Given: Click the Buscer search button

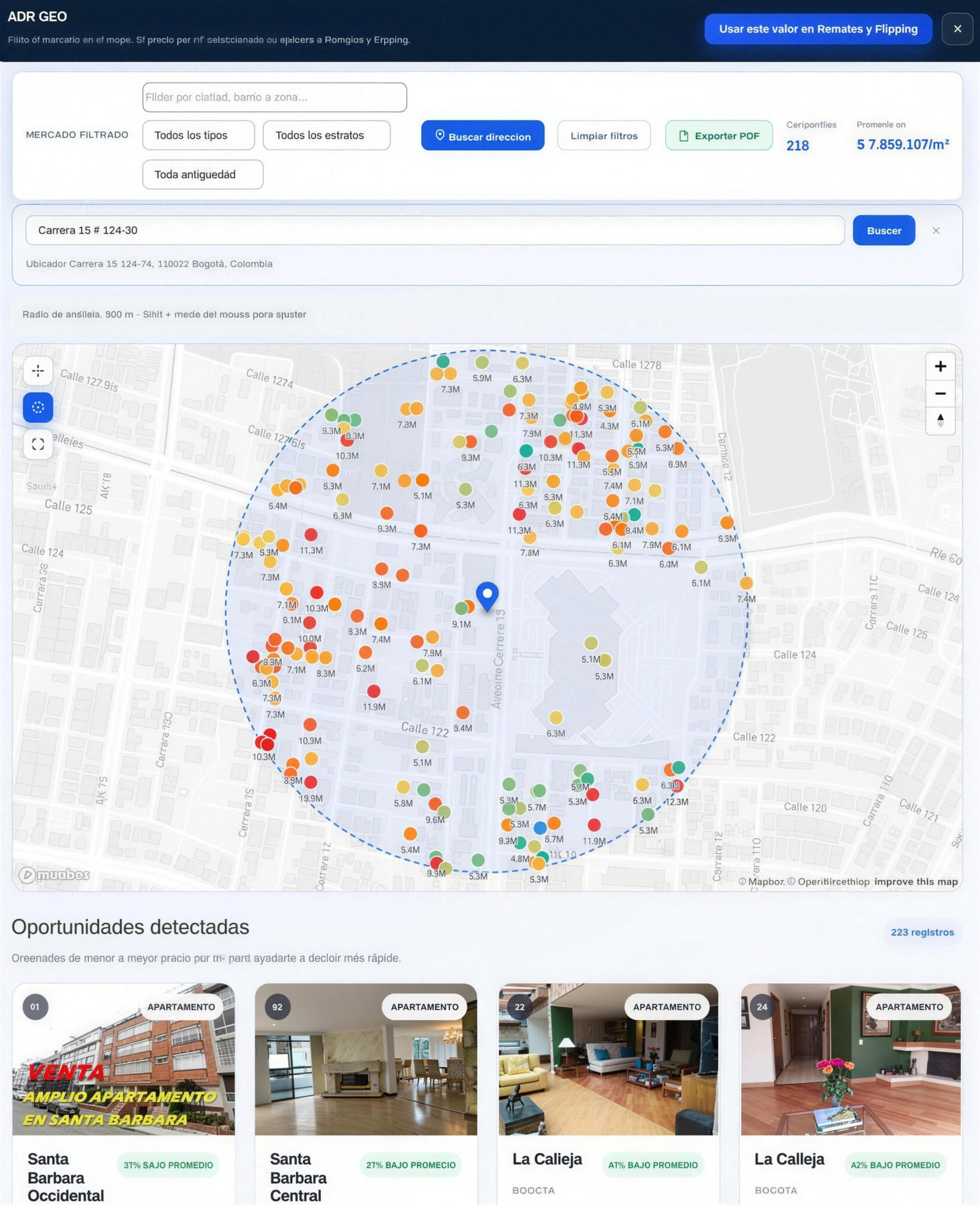Looking at the screenshot, I should click(884, 230).
